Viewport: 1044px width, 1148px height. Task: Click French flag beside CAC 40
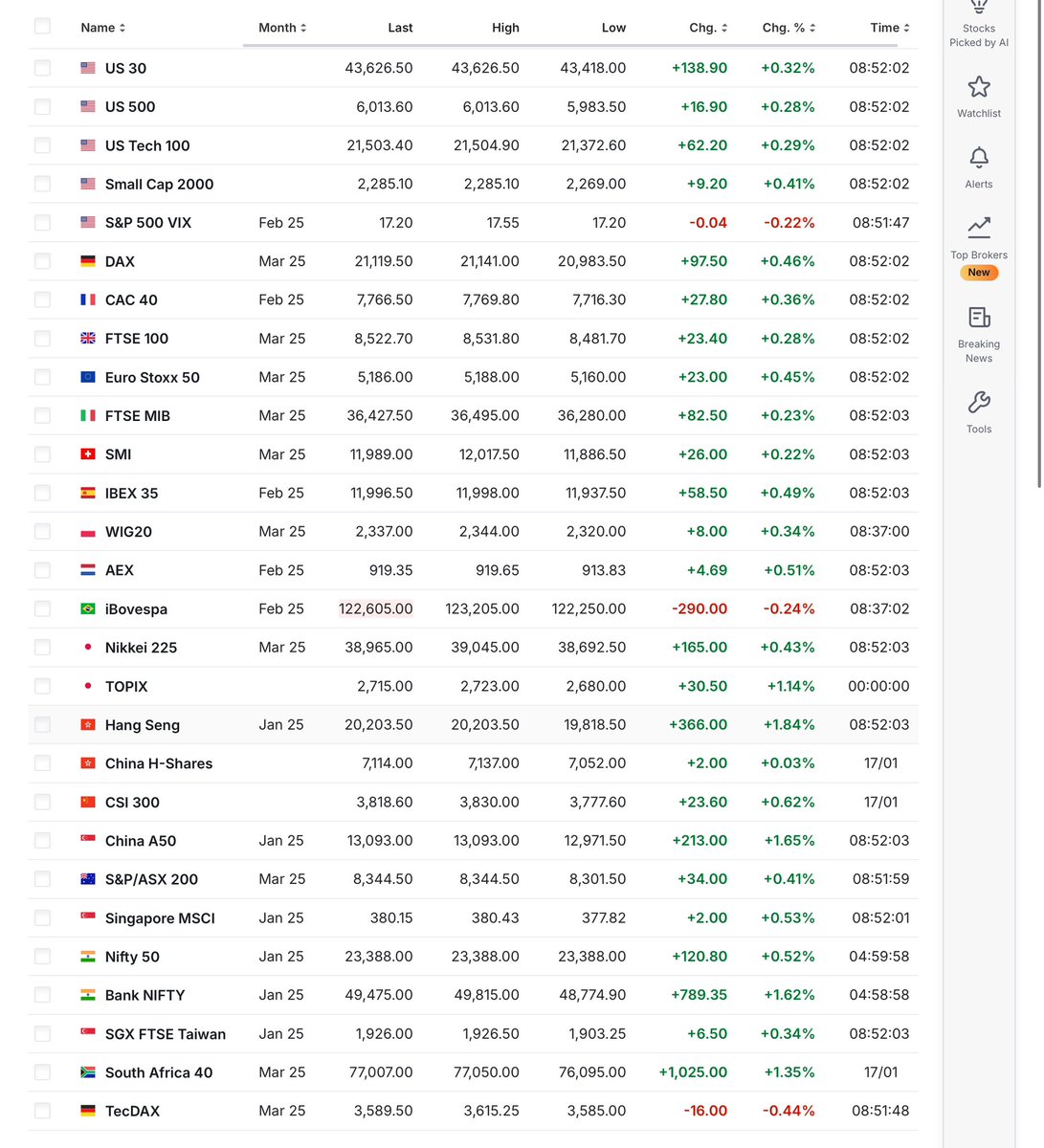pos(88,299)
